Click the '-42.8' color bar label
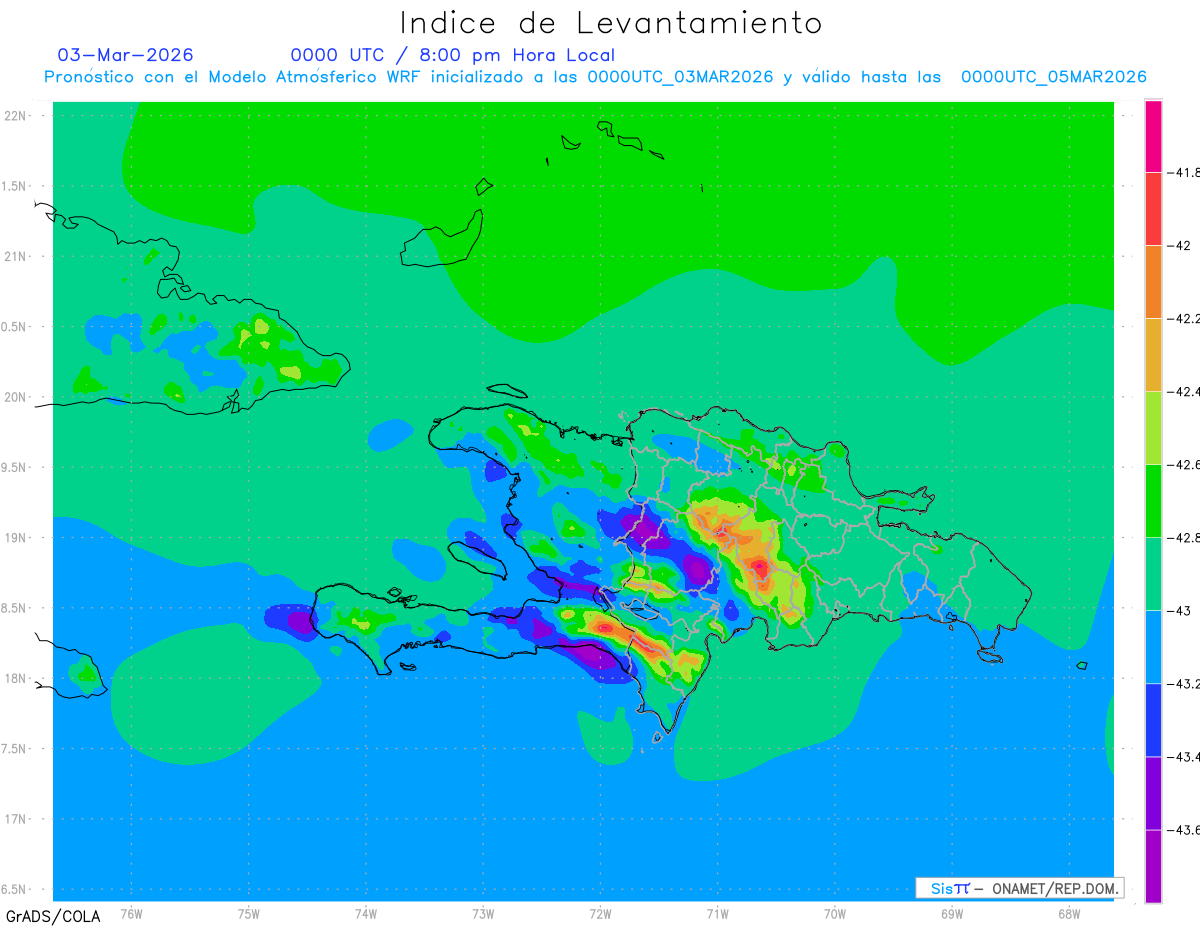The width and height of the screenshot is (1200, 927). (x=1185, y=538)
